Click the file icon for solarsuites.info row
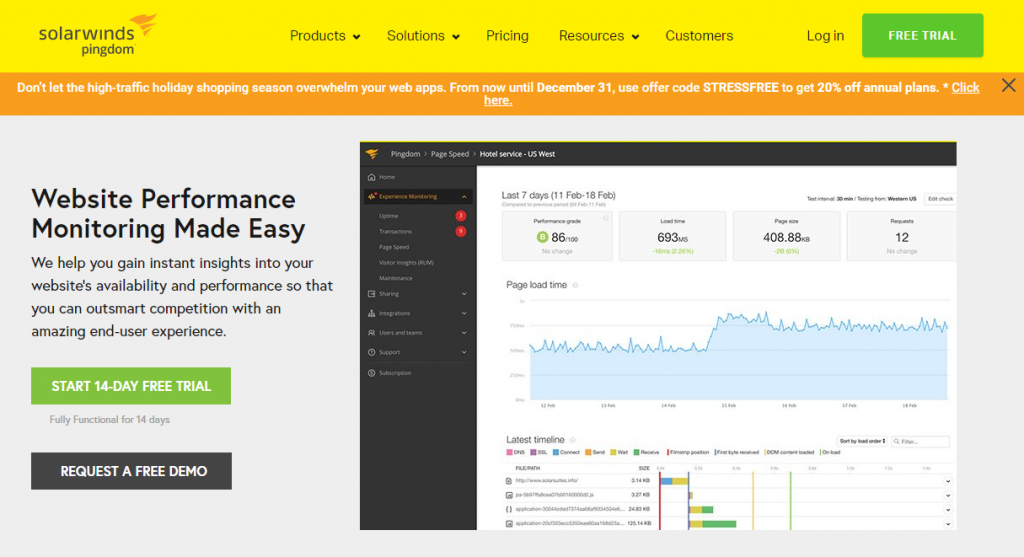The height and width of the screenshot is (557, 1024). coord(509,481)
